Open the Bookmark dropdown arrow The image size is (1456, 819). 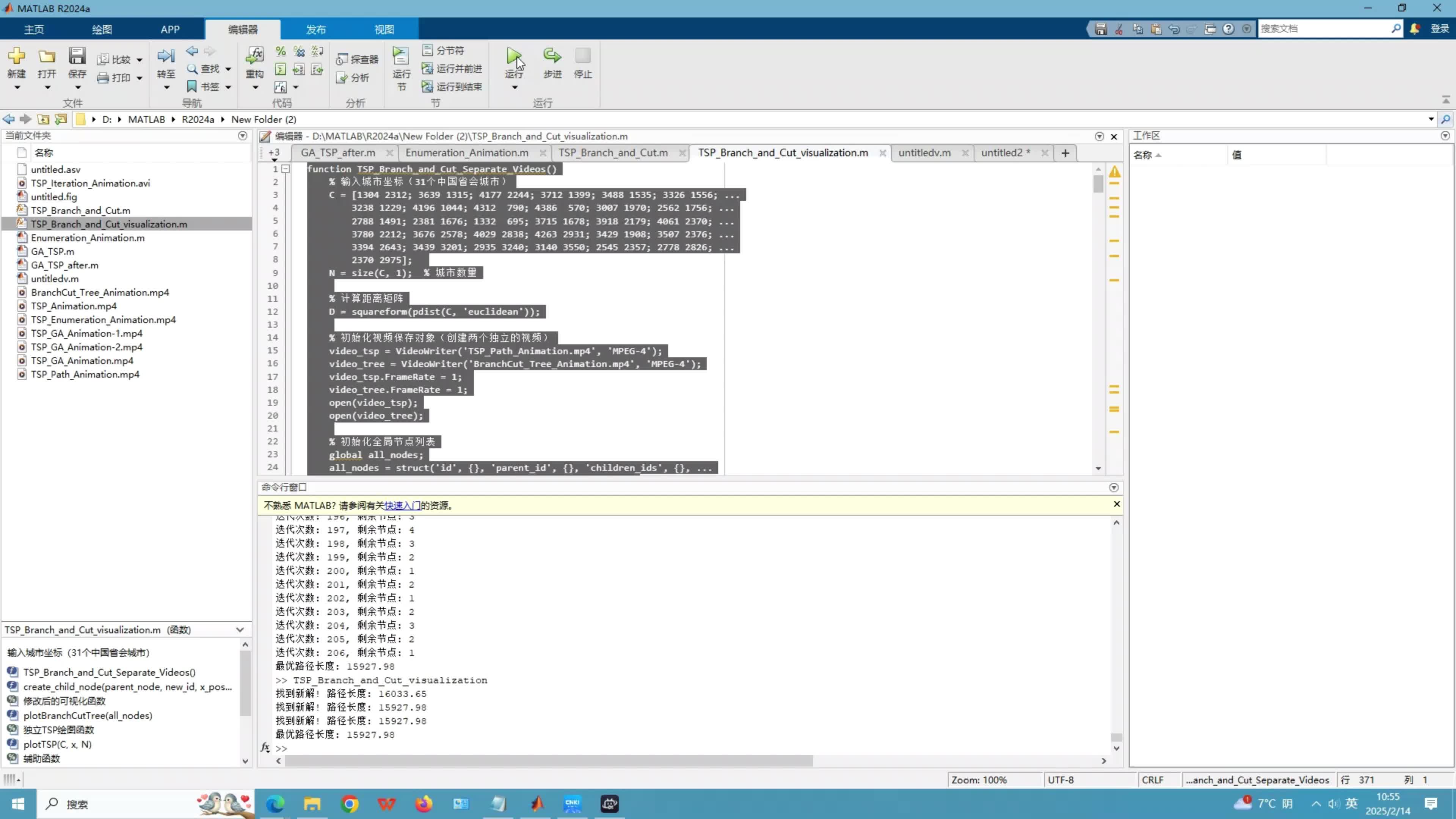(x=228, y=87)
